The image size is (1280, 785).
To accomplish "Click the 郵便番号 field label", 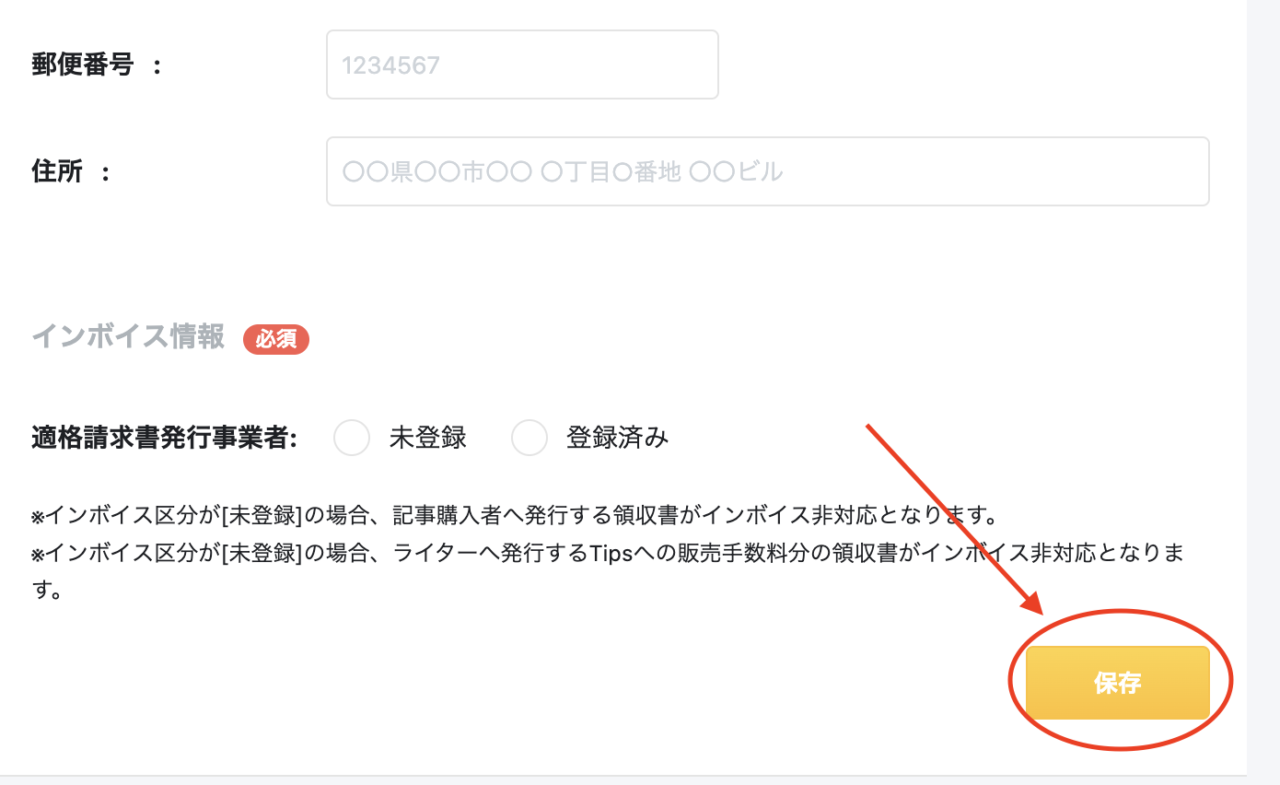I will coord(83,66).
